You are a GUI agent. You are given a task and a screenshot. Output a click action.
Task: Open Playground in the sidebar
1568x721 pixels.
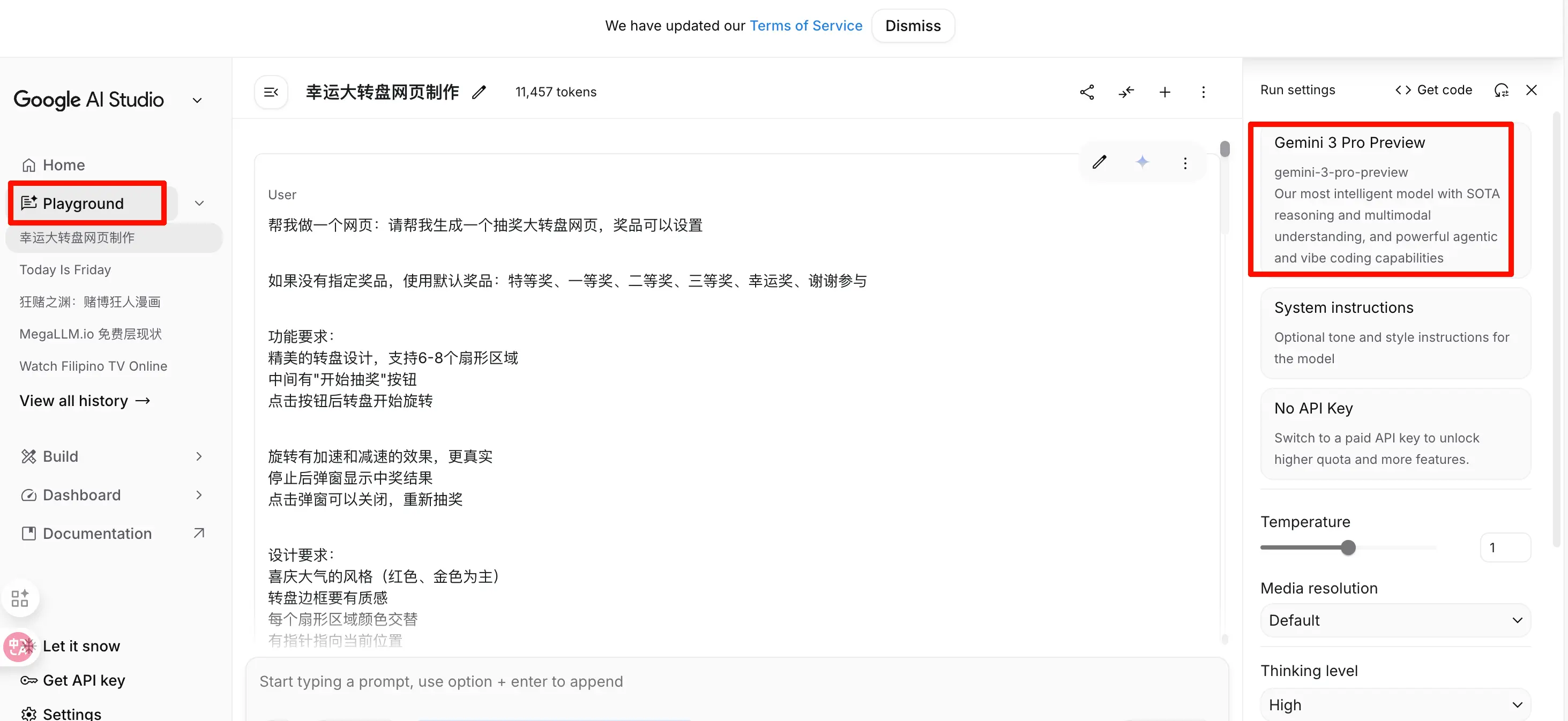(84, 203)
